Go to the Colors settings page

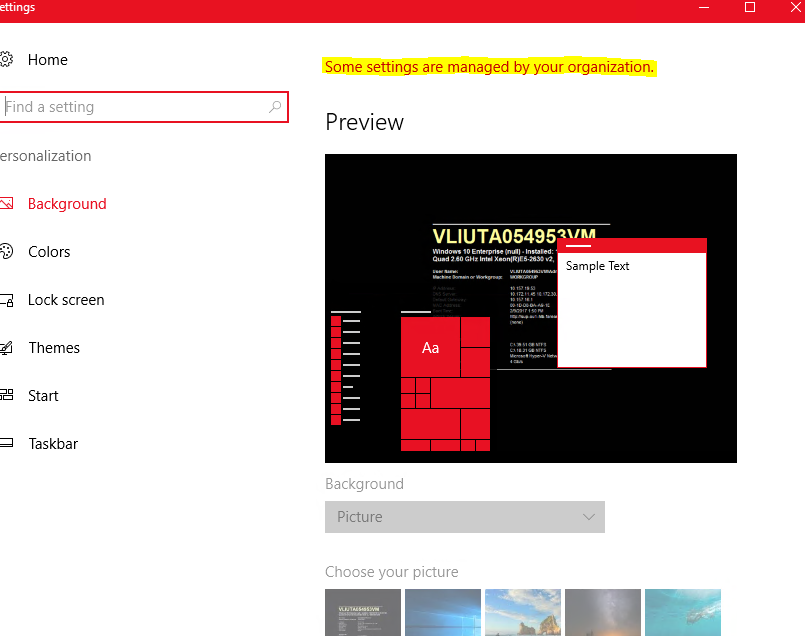49,252
